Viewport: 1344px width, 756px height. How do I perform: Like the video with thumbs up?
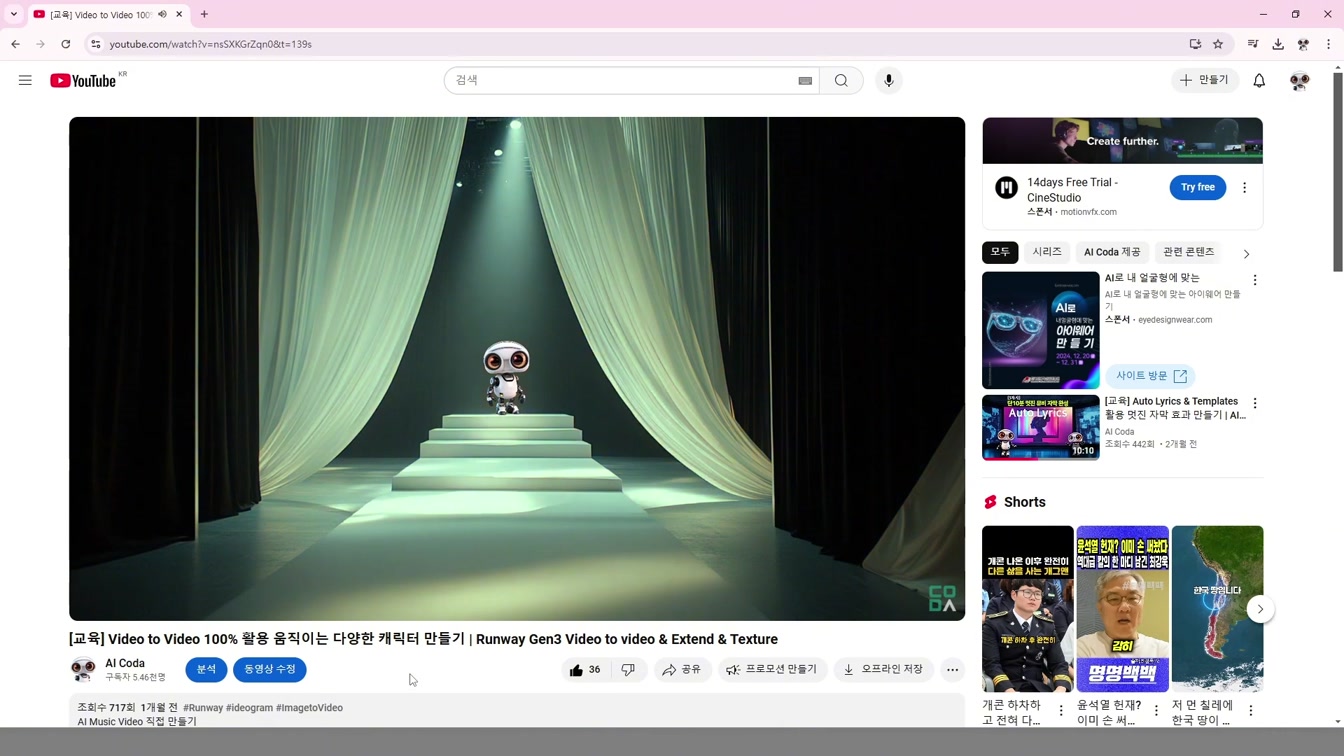(x=586, y=670)
